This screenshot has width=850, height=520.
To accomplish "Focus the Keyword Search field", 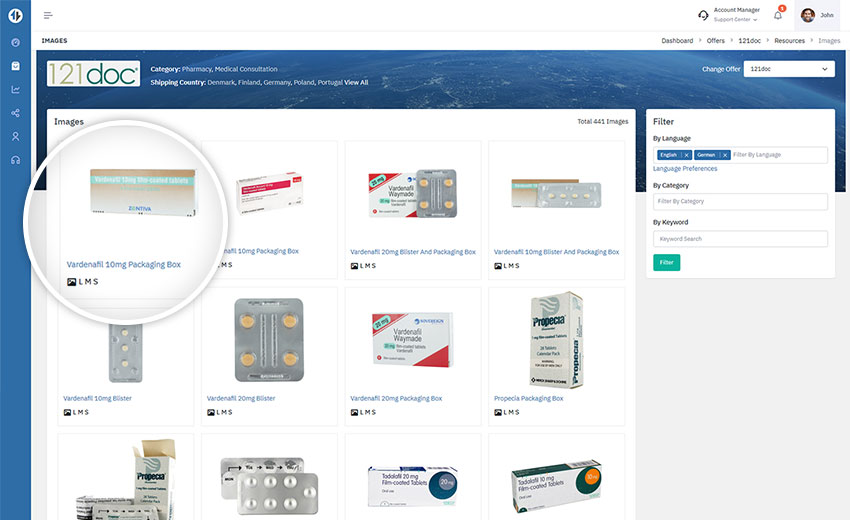I will pyautogui.click(x=740, y=239).
